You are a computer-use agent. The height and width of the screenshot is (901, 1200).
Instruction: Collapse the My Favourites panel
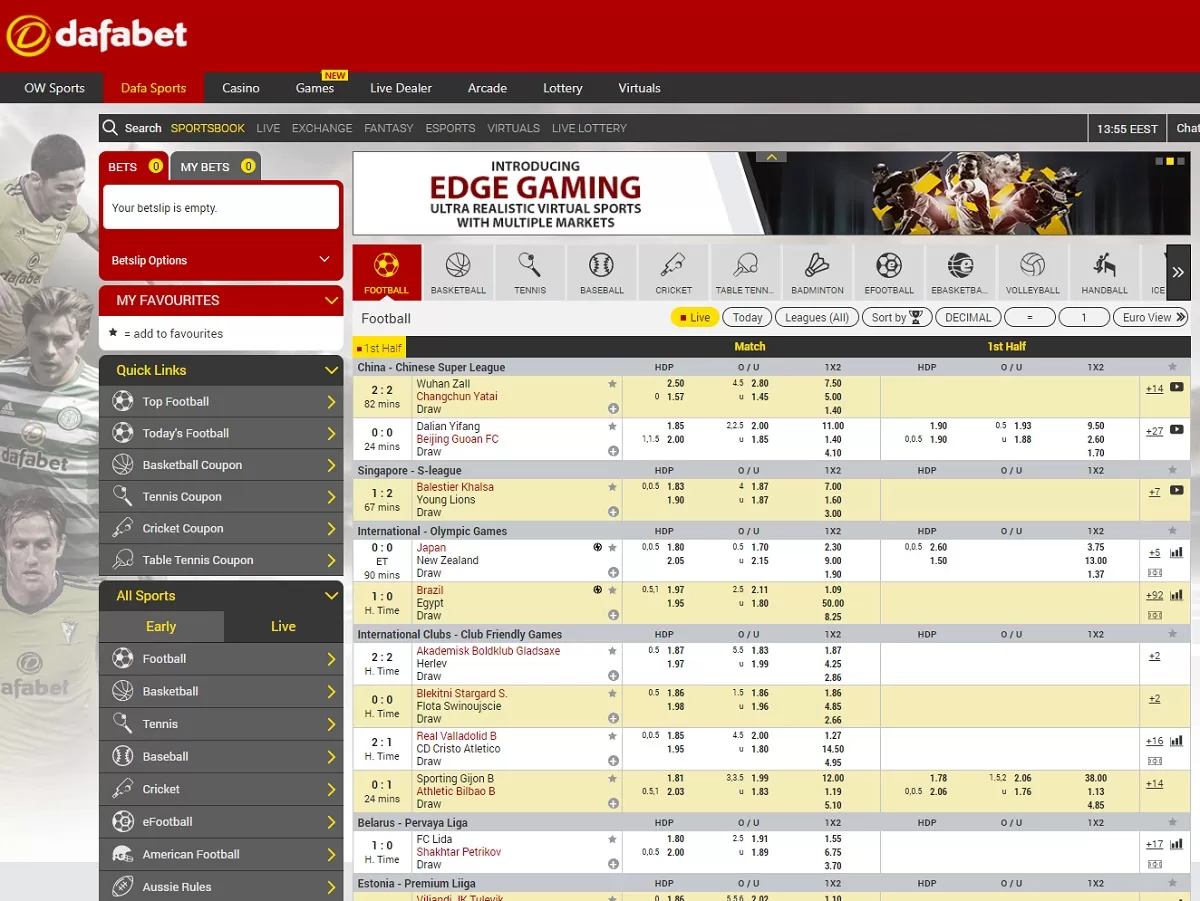[331, 300]
